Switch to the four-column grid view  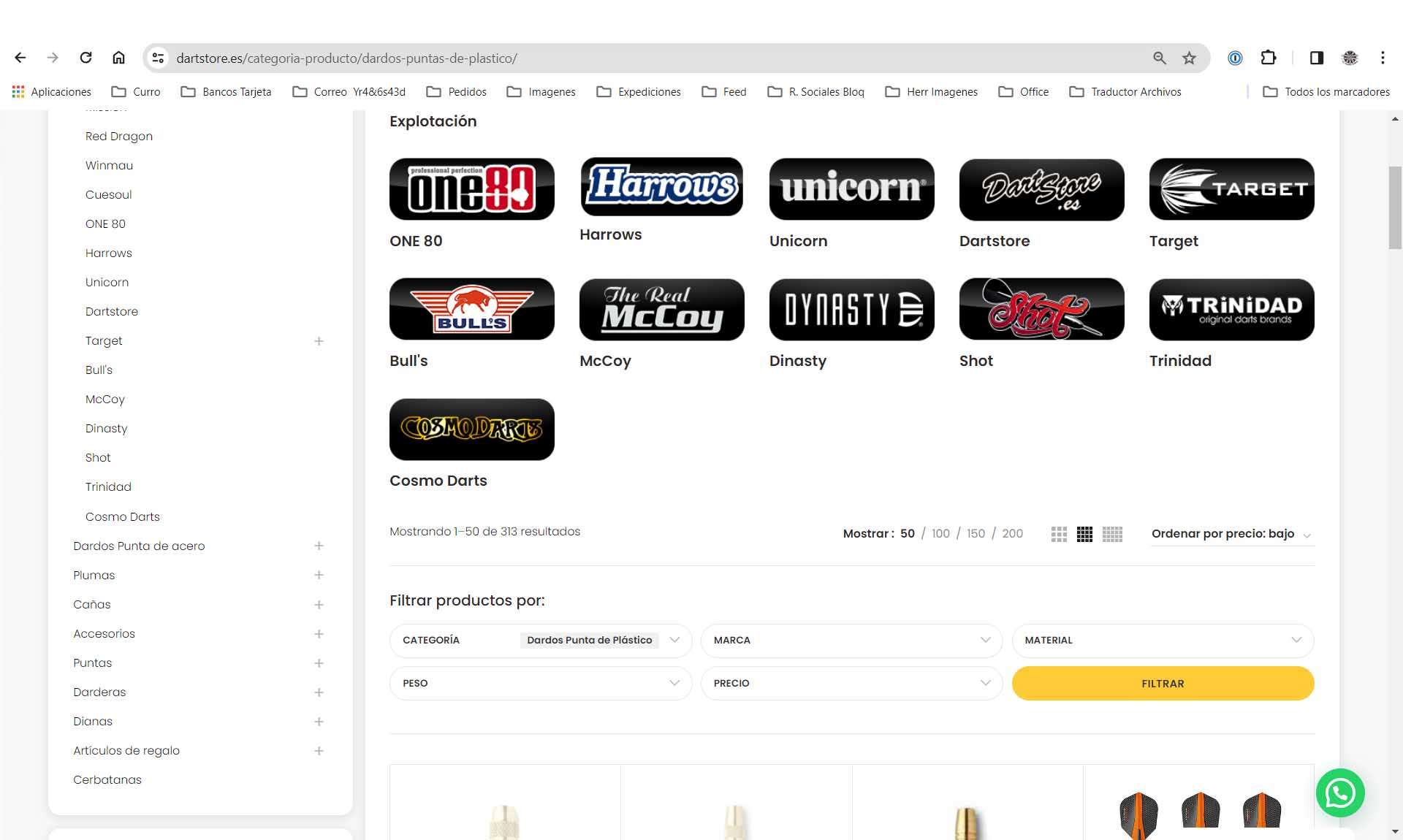1084,534
